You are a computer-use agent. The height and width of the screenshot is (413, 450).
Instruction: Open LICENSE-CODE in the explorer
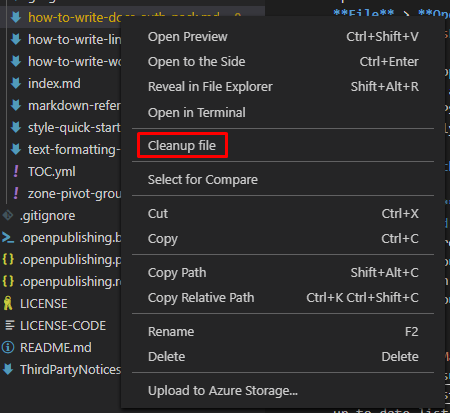coord(63,325)
